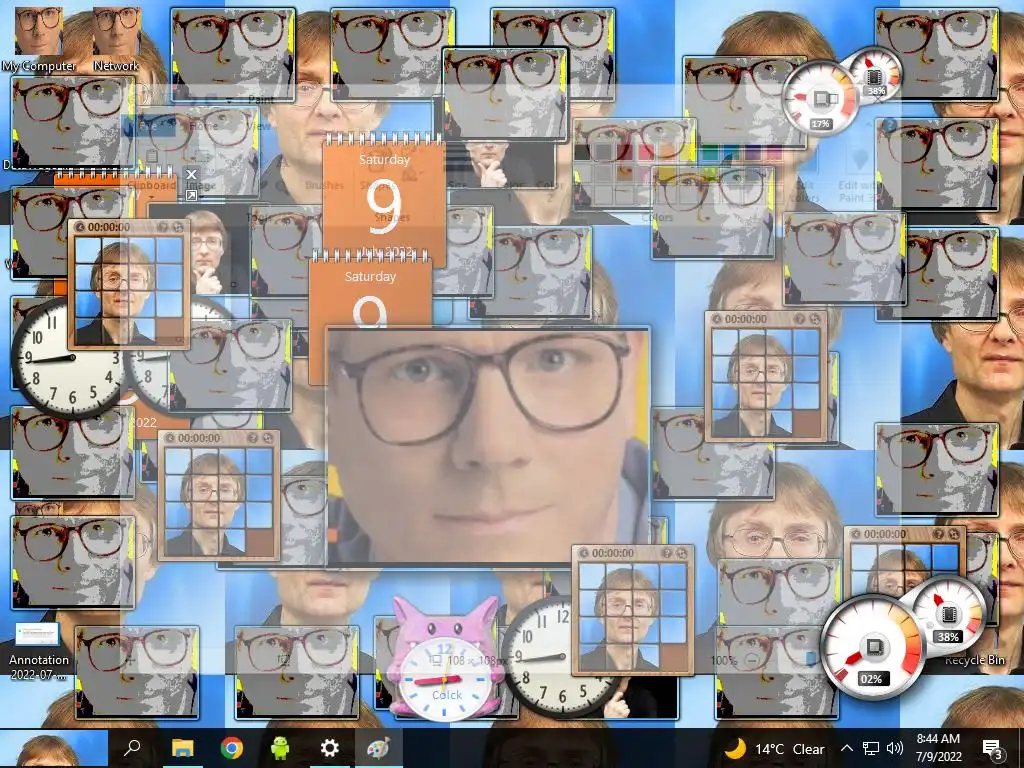Launch Google Chrome from the taskbar
The image size is (1024, 768).
(x=232, y=748)
